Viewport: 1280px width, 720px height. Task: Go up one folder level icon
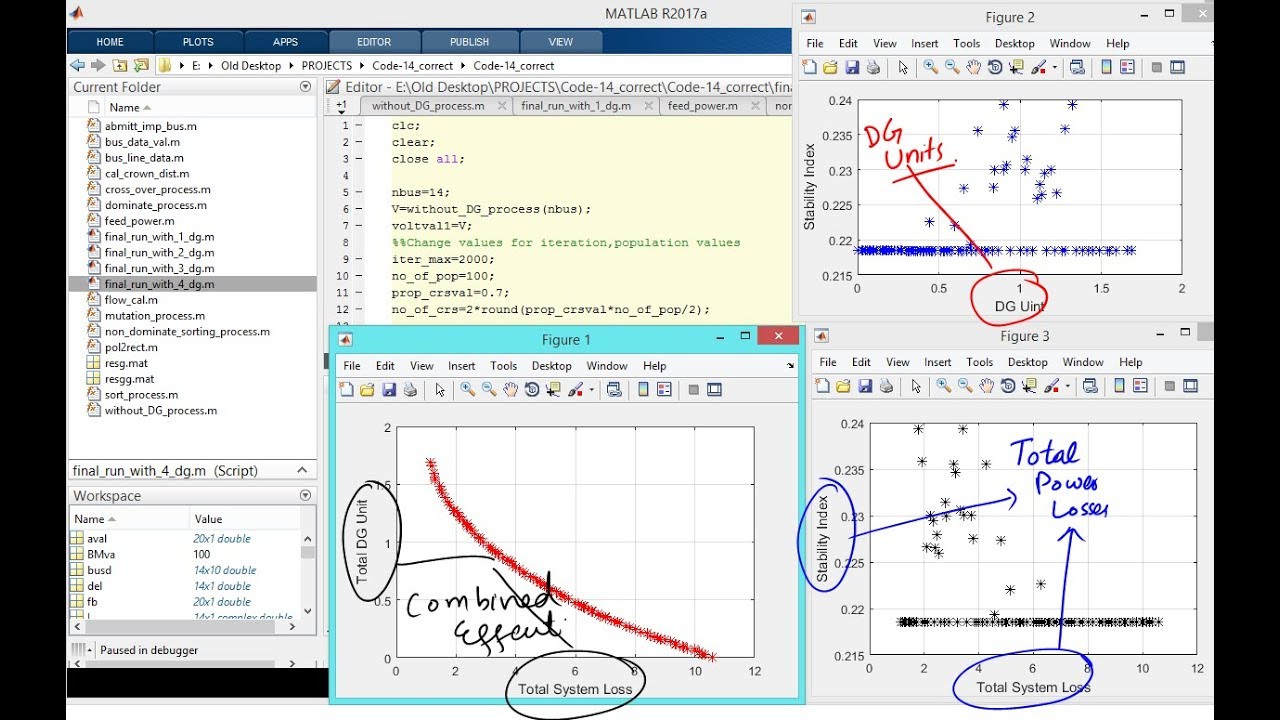pyautogui.click(x=120, y=65)
